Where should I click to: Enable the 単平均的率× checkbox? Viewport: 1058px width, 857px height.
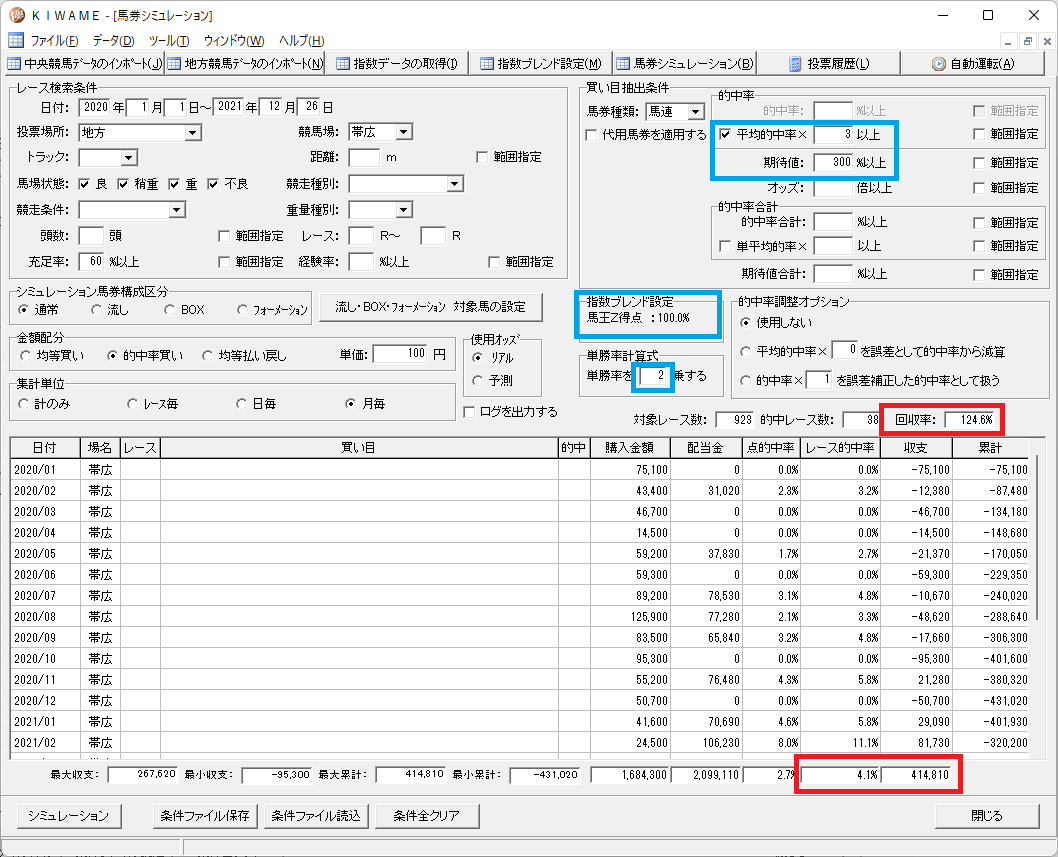pos(725,246)
